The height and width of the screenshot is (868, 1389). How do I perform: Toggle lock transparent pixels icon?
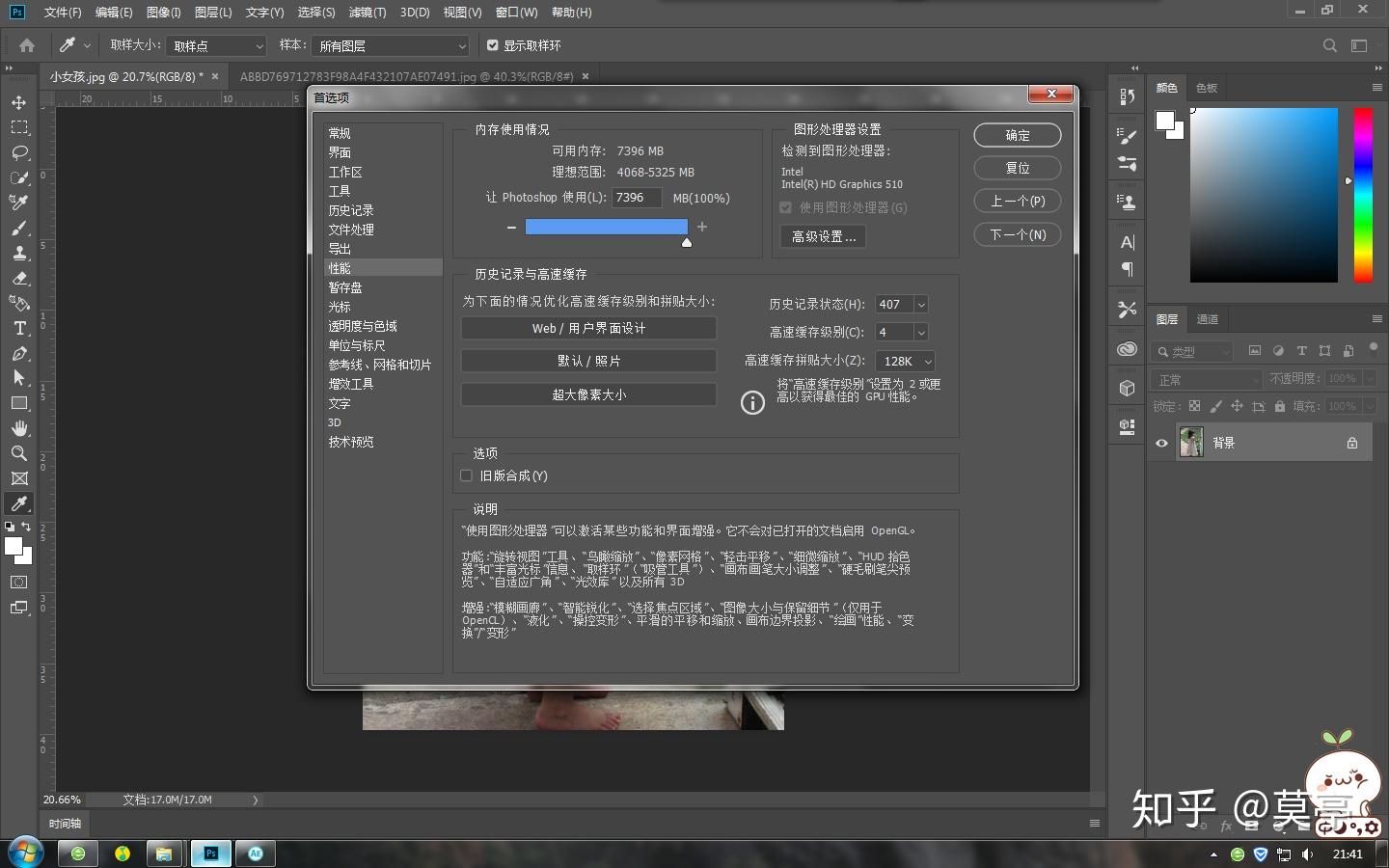pos(1194,406)
